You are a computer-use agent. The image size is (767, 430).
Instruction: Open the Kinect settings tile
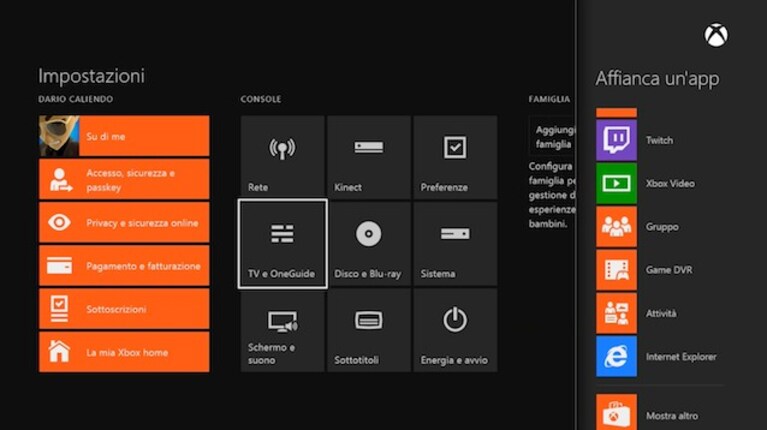pos(369,157)
